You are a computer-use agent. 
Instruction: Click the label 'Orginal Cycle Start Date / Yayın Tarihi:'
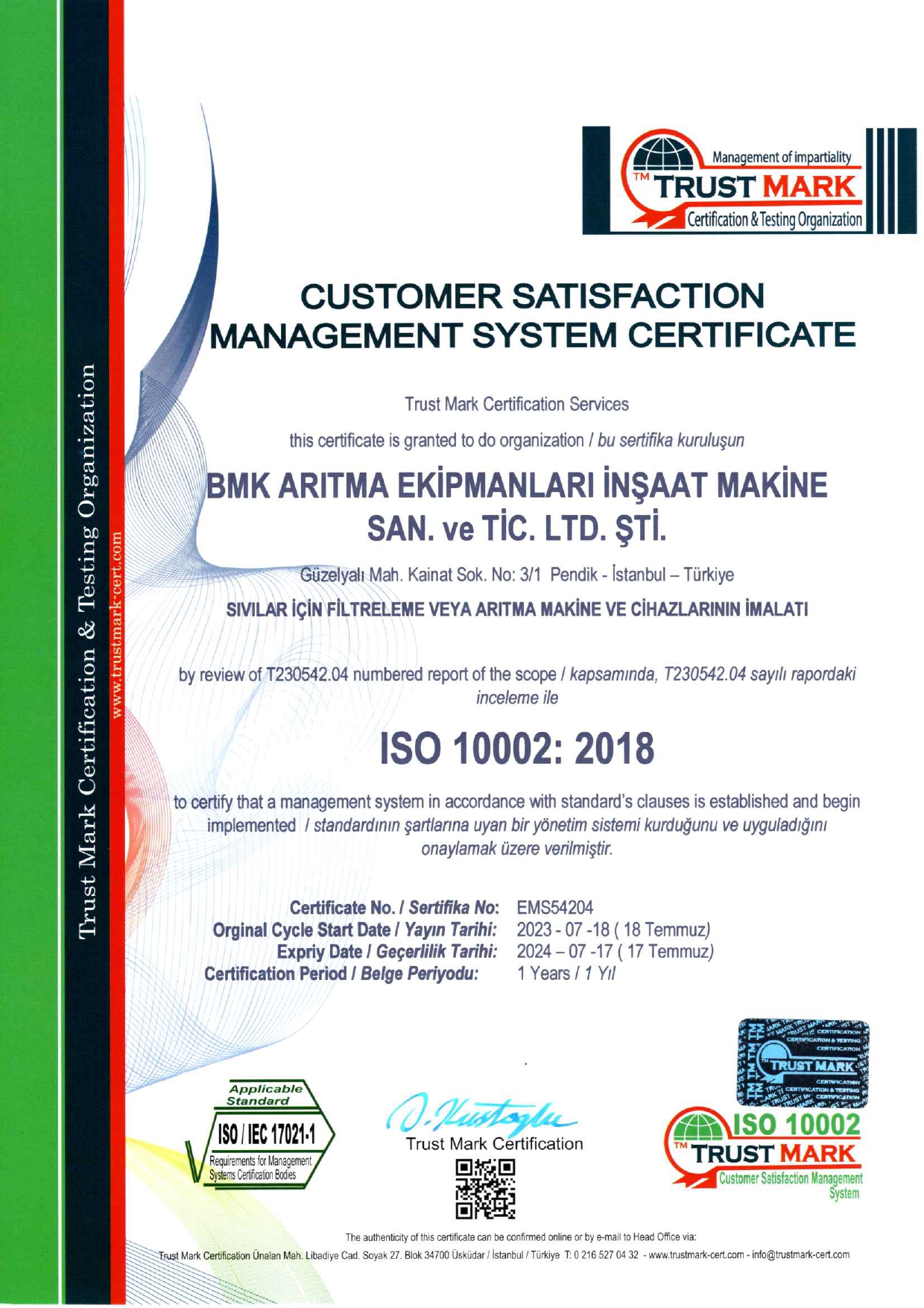(355, 930)
